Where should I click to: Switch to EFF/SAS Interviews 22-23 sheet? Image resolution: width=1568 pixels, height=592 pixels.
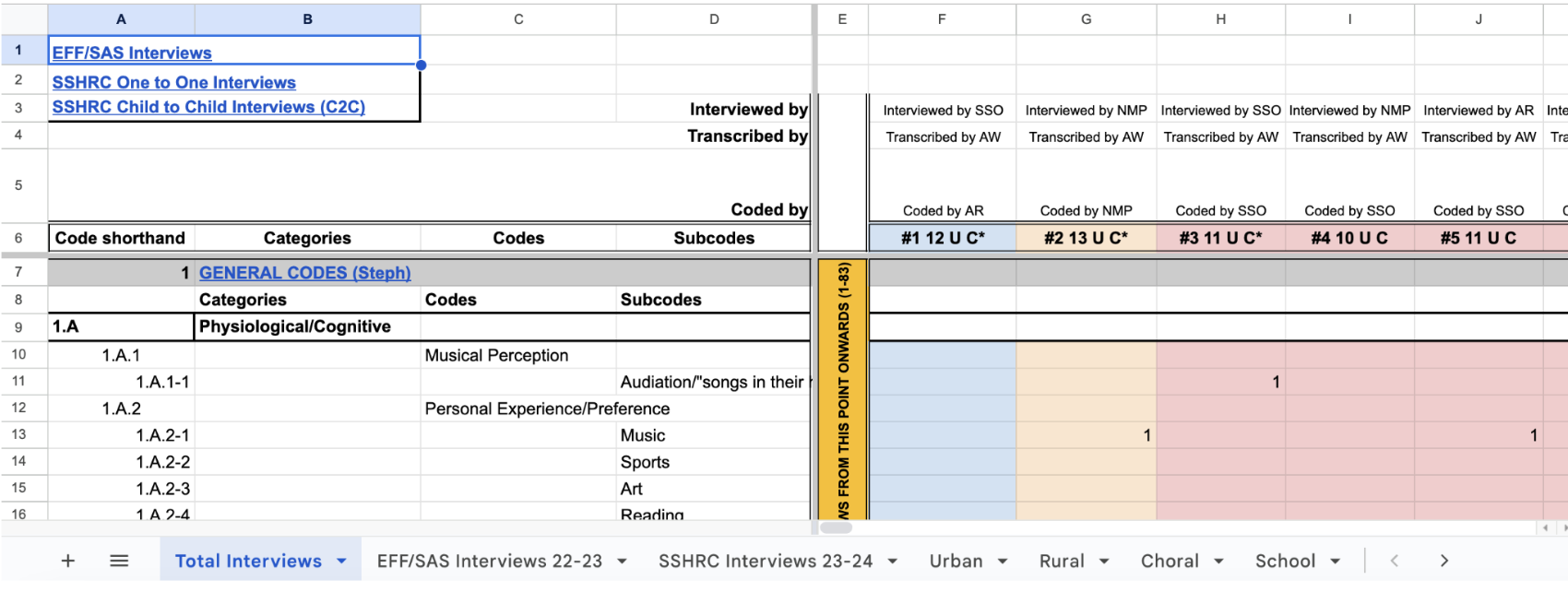(x=490, y=561)
